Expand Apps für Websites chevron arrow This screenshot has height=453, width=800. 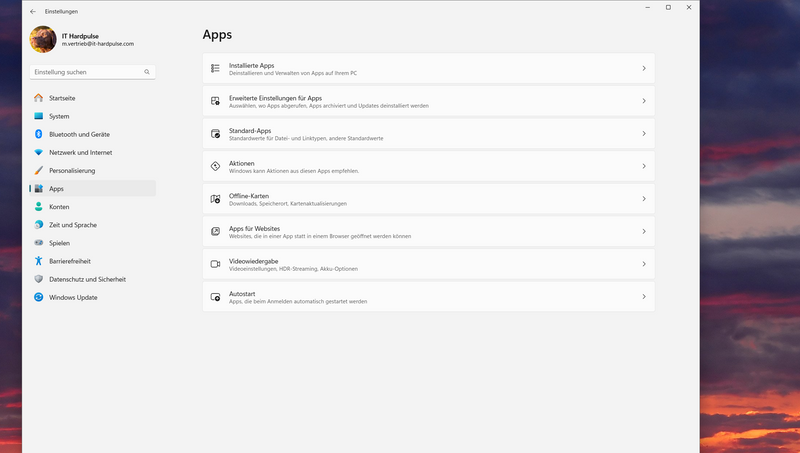coord(643,232)
